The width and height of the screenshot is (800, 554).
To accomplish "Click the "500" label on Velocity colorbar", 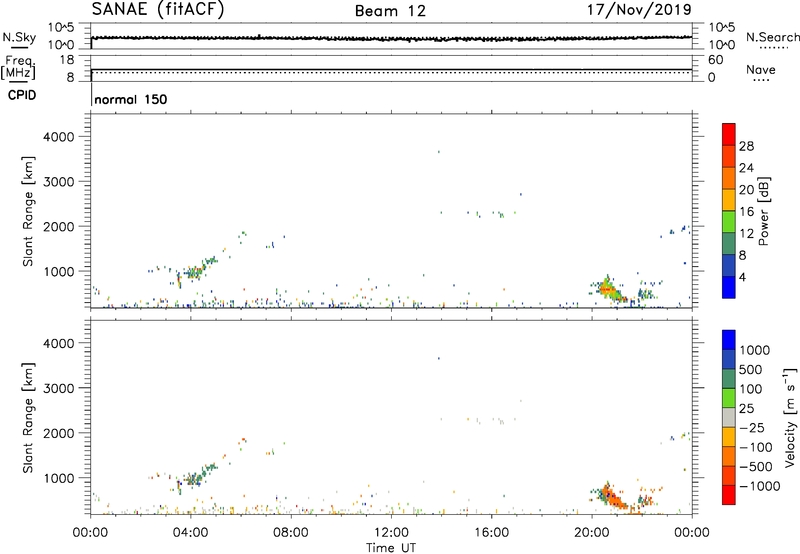I will click(750, 370).
